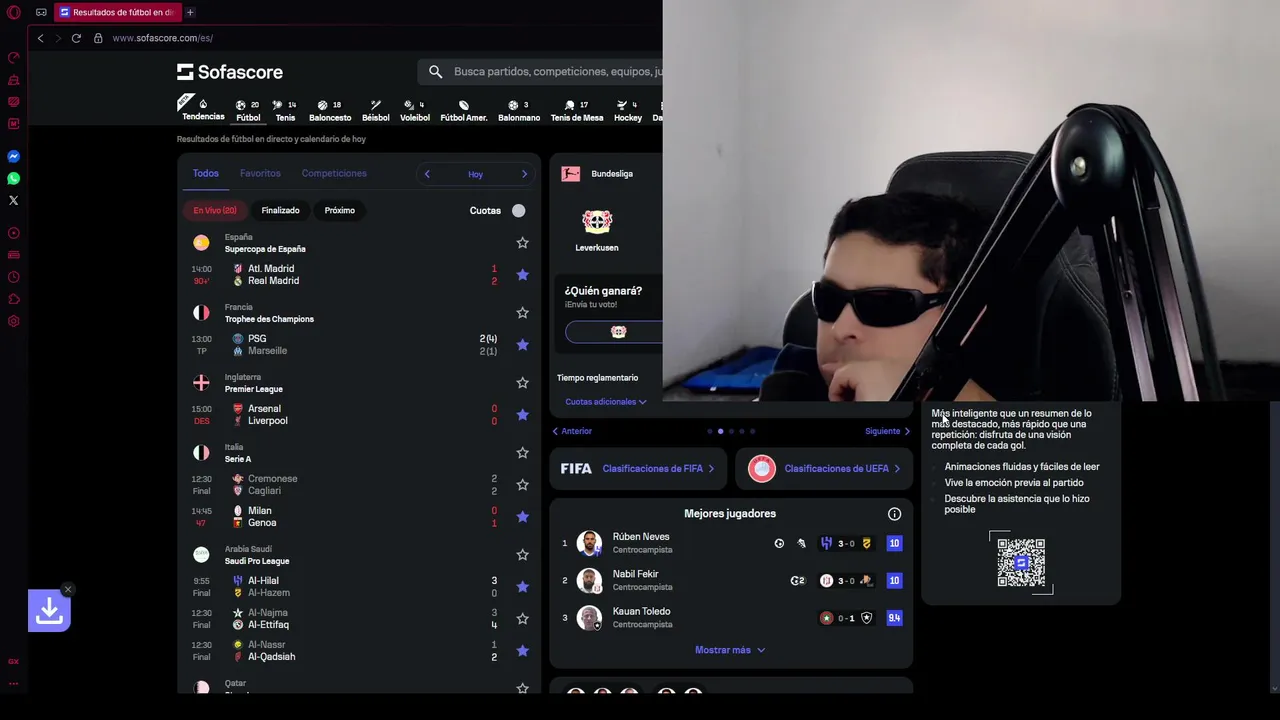The height and width of the screenshot is (720, 1280).
Task: Open WhatsApp in Opera sidebar
Action: [x=14, y=179]
